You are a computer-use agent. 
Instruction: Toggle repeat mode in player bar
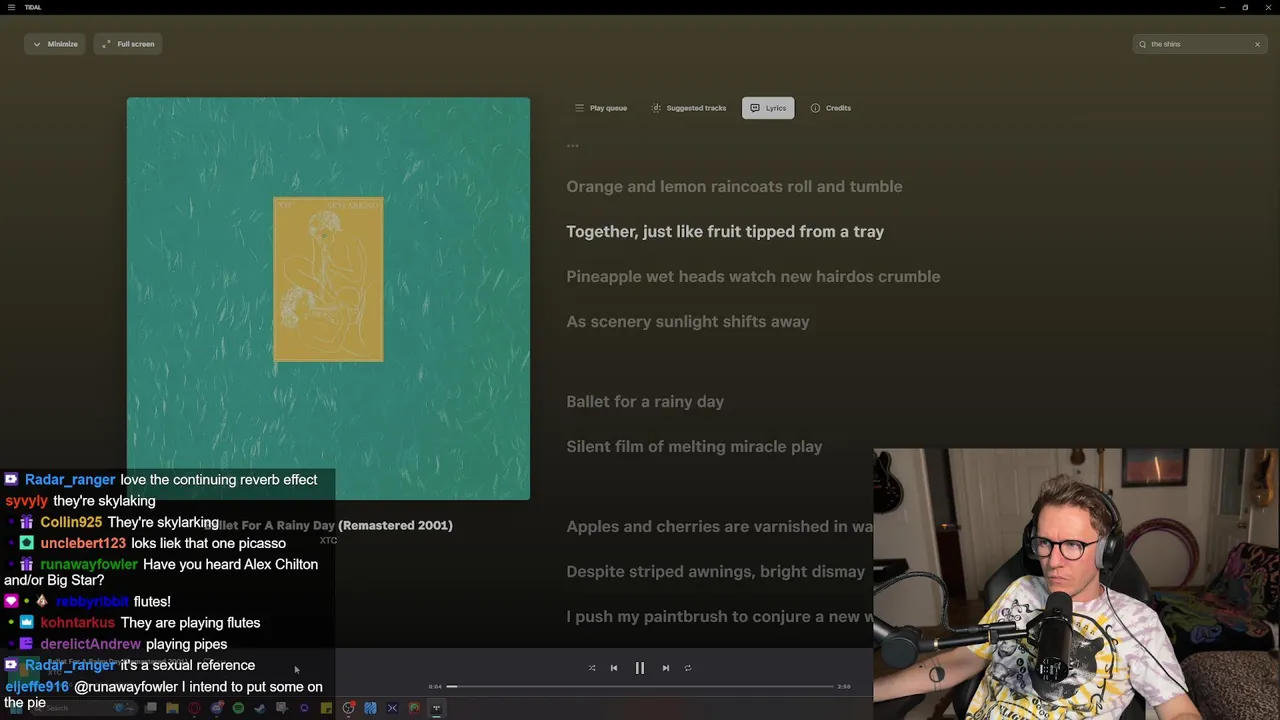pyautogui.click(x=688, y=668)
